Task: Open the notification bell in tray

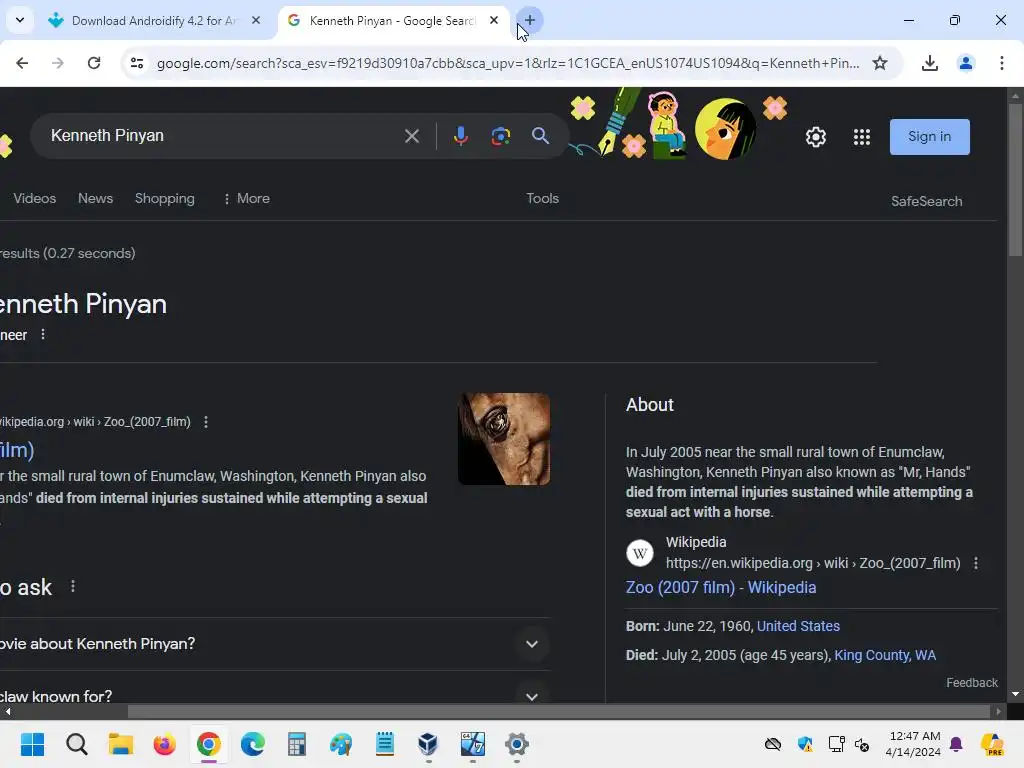Action: pos(956,744)
